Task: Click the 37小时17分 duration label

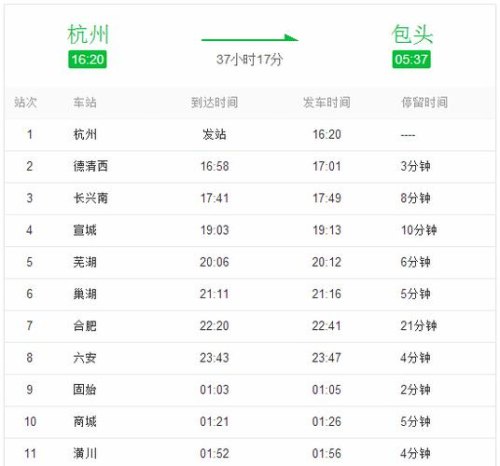Action: (x=250, y=60)
